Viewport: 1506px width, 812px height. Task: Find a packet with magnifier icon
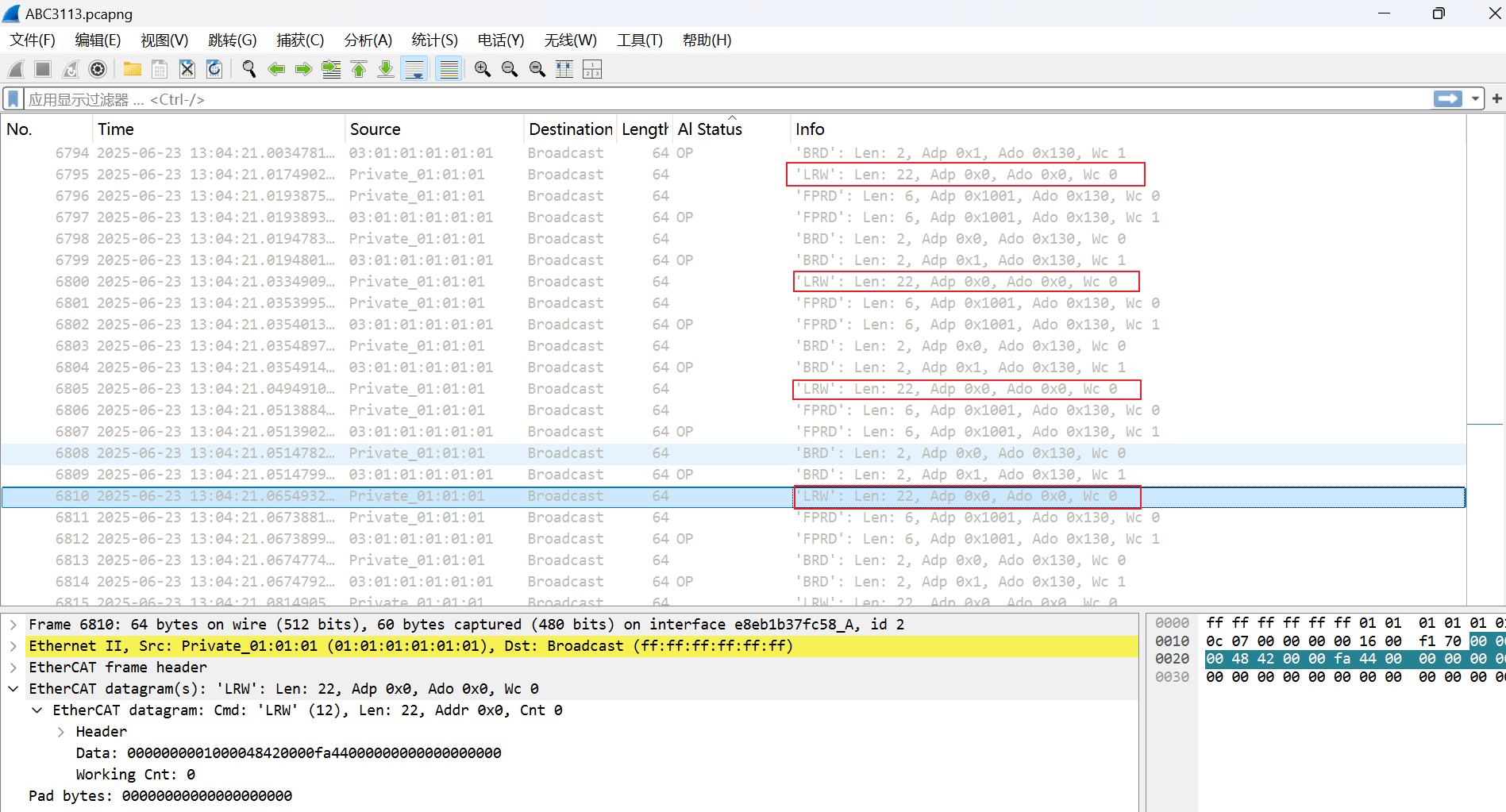click(249, 70)
